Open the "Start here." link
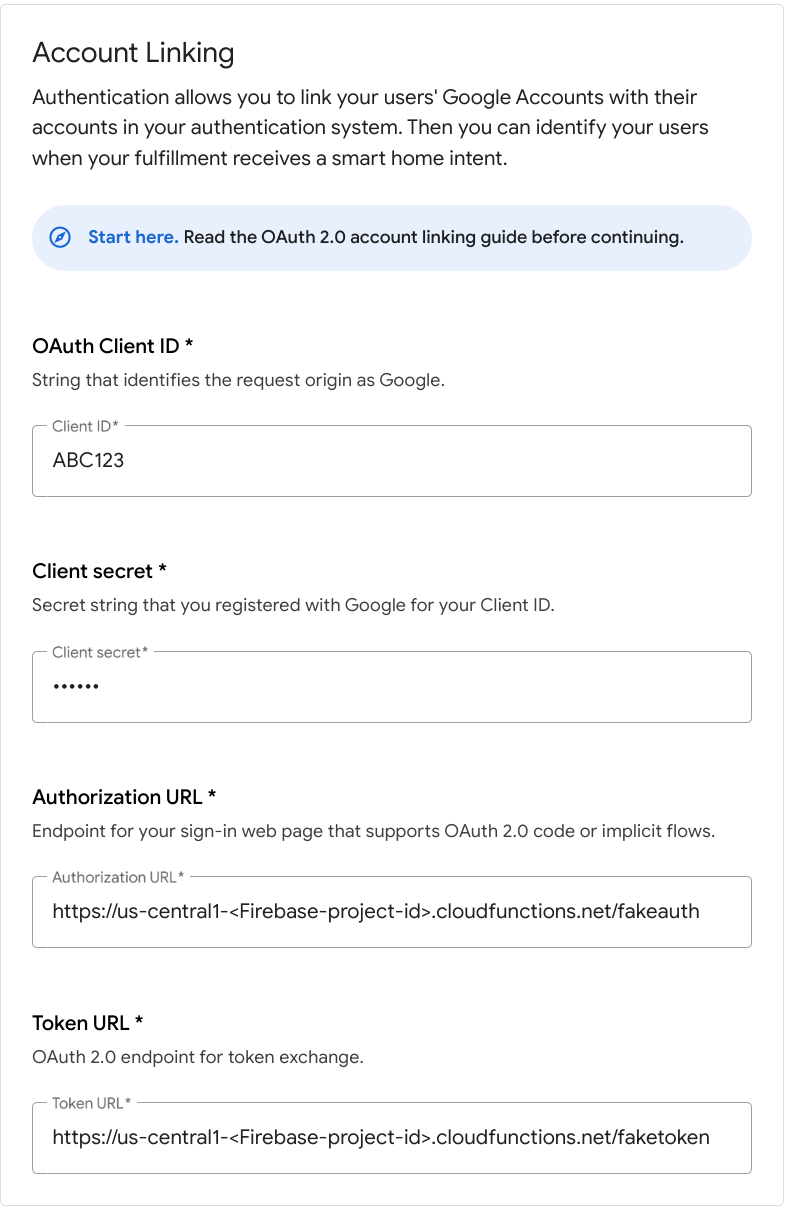786x1211 pixels. pyautogui.click(x=133, y=238)
